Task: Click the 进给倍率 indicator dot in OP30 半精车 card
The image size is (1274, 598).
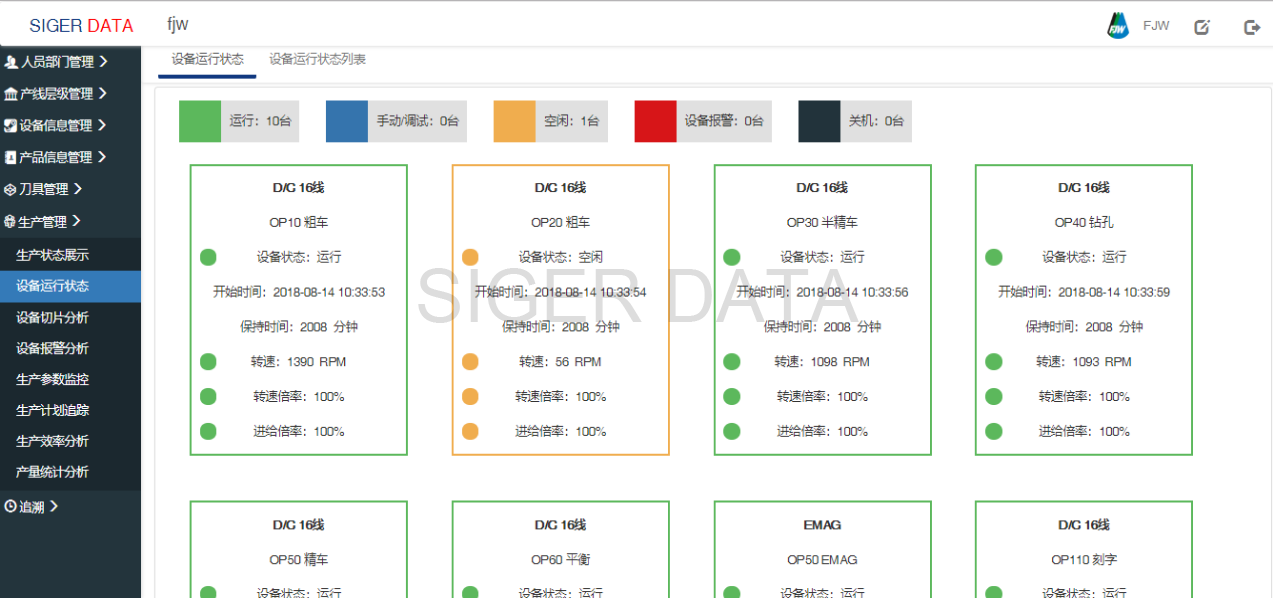Action: (x=732, y=432)
